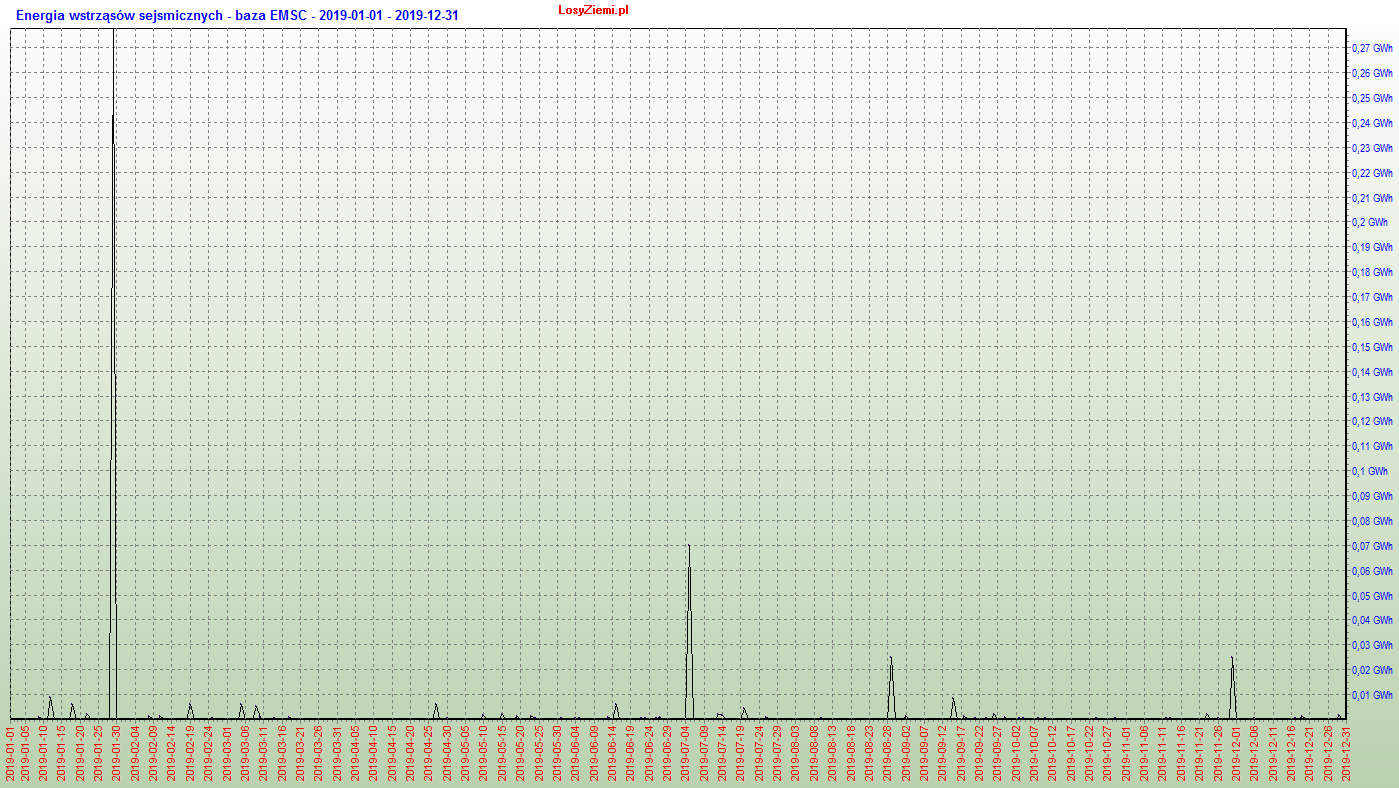Click the 0,27 GWh y-axis label
The image size is (1399, 788).
[1372, 48]
